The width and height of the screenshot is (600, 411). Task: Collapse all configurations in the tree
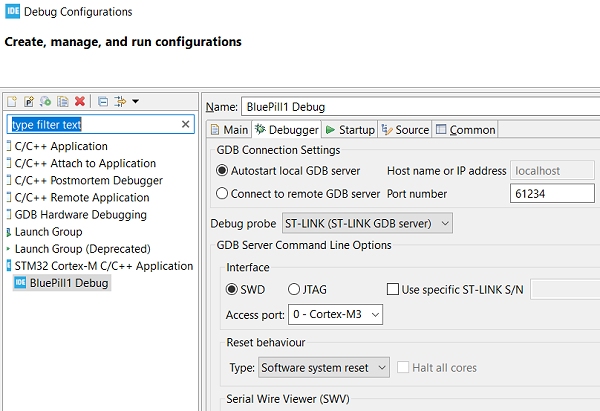(x=103, y=101)
